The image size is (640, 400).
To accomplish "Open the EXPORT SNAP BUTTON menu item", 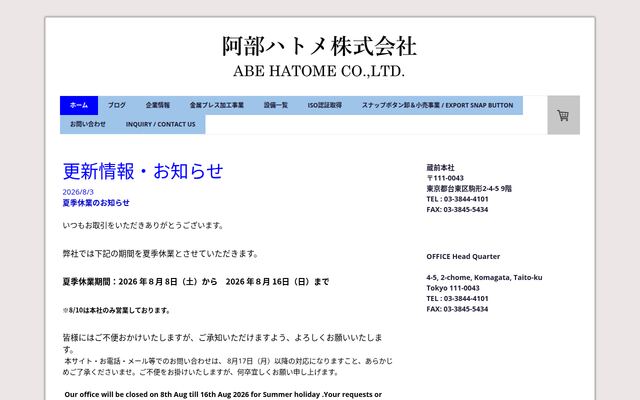I will point(437,105).
